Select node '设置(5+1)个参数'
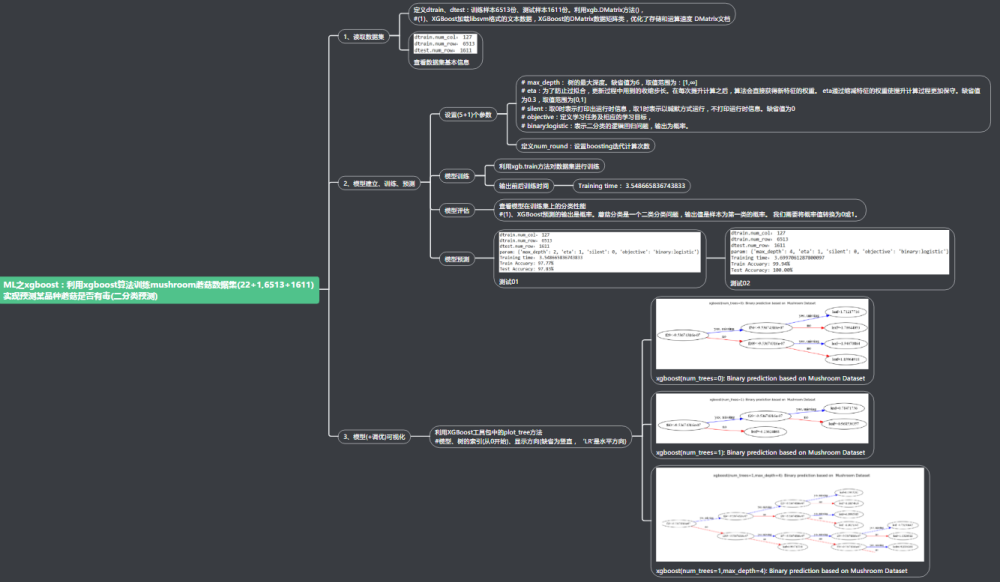This screenshot has height=582, width=1000. point(468,115)
